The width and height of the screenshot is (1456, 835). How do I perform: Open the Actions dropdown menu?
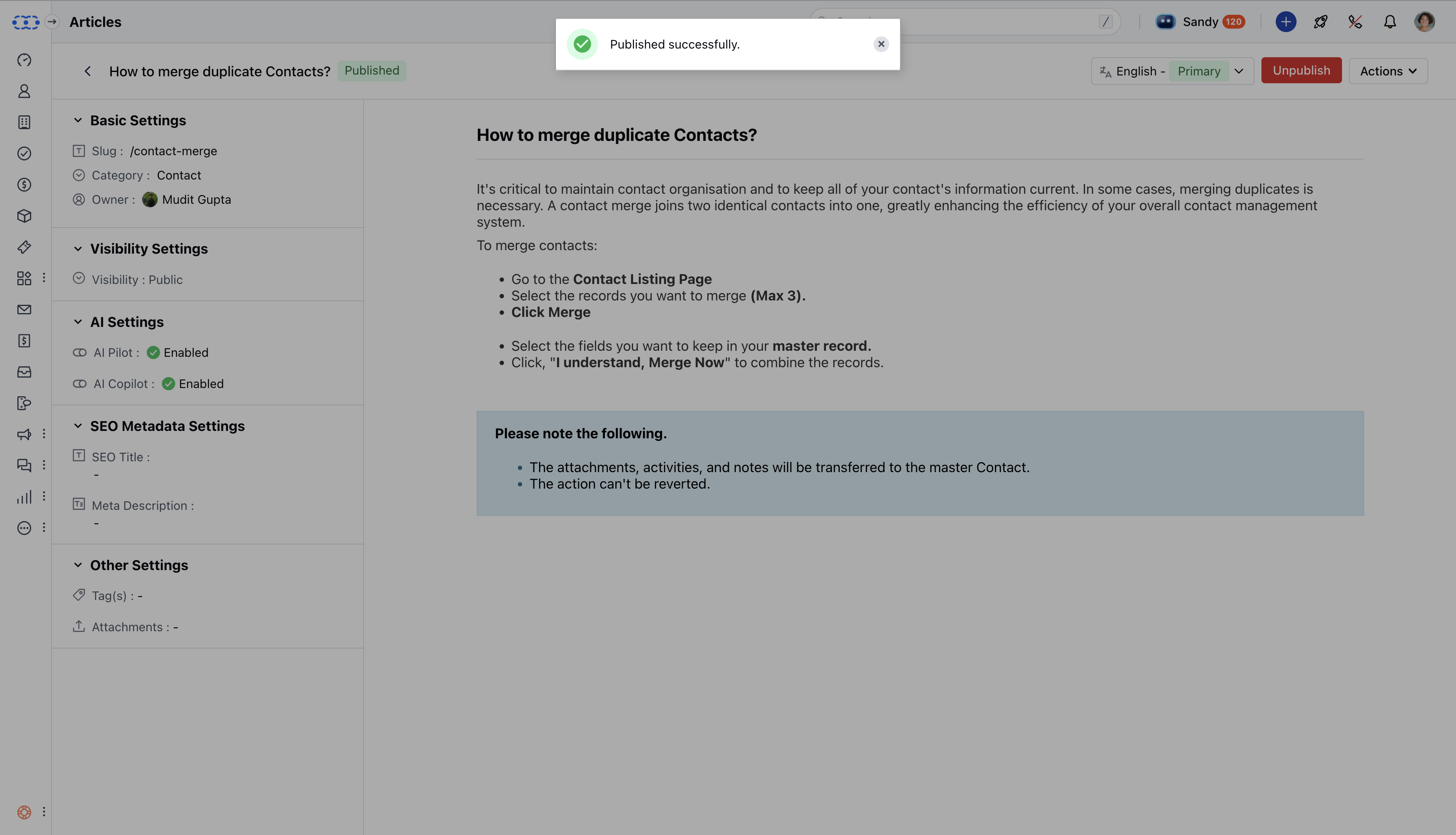[x=1388, y=71]
